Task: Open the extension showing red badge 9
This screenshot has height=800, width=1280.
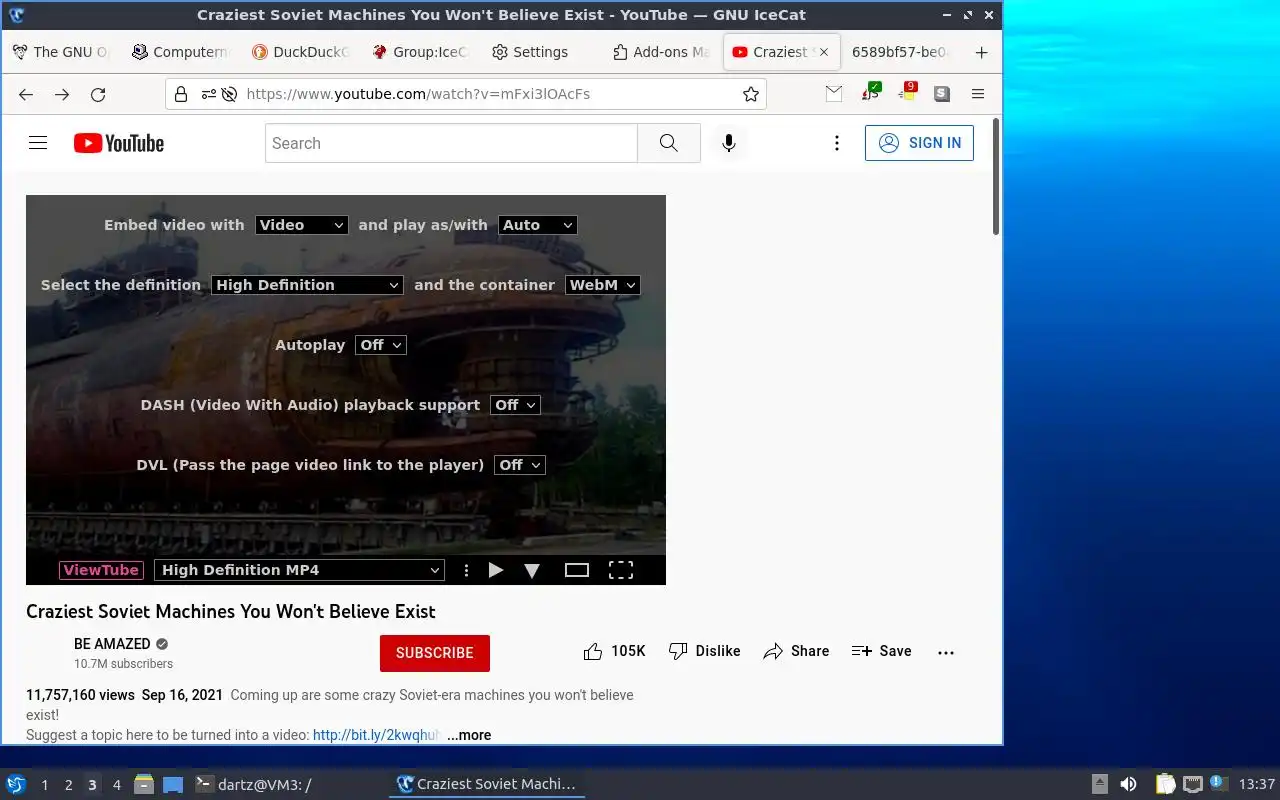Action: [x=907, y=92]
